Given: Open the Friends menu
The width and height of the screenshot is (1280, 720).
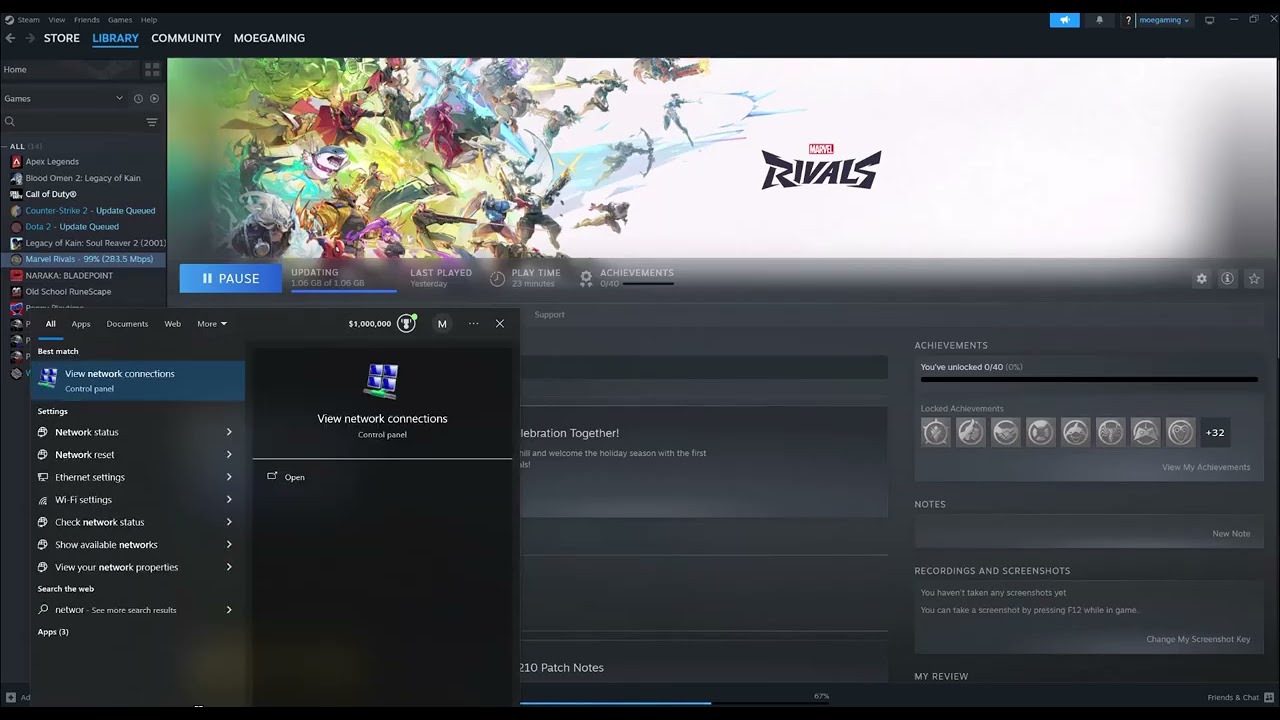Looking at the screenshot, I should [87, 20].
